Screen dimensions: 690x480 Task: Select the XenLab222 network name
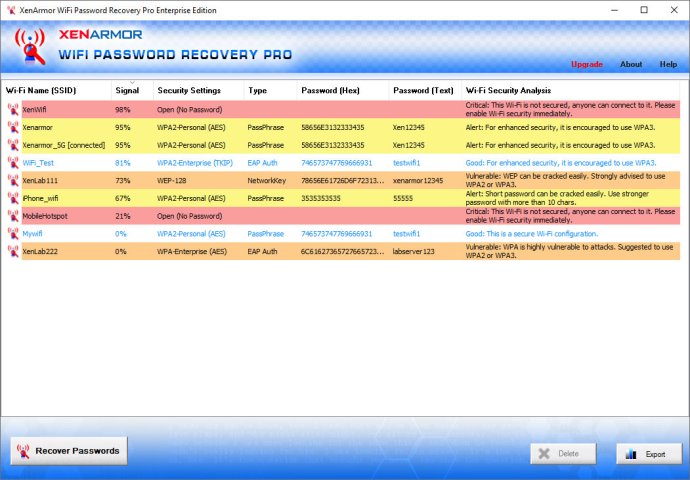(40, 252)
